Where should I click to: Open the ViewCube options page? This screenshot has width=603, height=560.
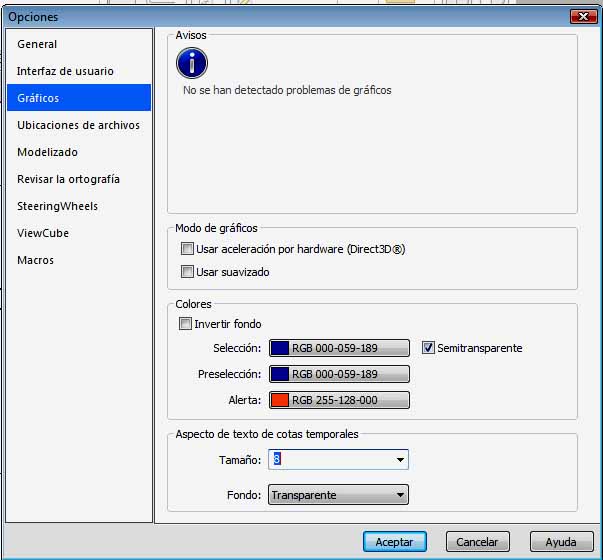pyautogui.click(x=43, y=233)
